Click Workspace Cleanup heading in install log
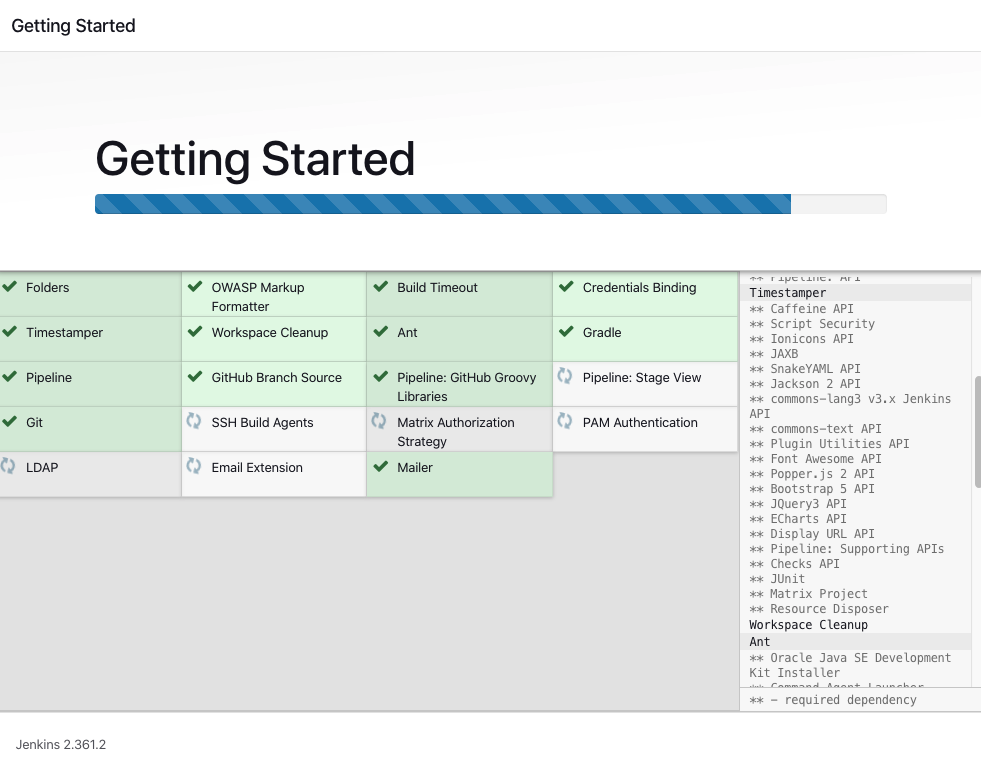Image resolution: width=981 pixels, height=773 pixels. click(x=808, y=625)
